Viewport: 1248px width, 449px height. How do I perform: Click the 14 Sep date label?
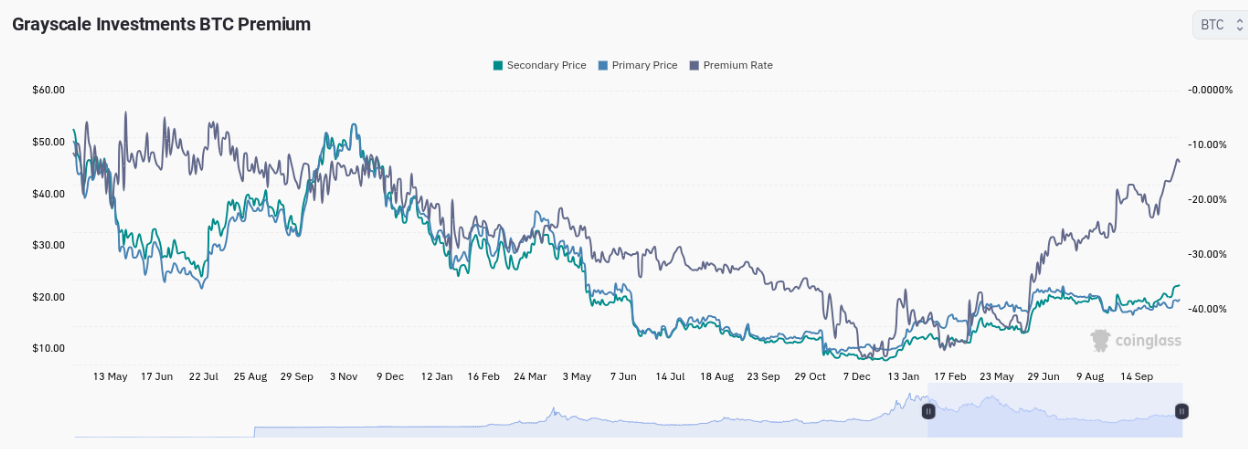(x=1137, y=377)
